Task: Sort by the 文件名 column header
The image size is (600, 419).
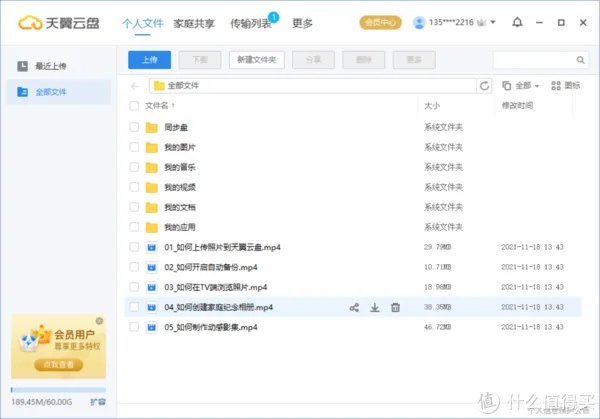Action: 157,106
